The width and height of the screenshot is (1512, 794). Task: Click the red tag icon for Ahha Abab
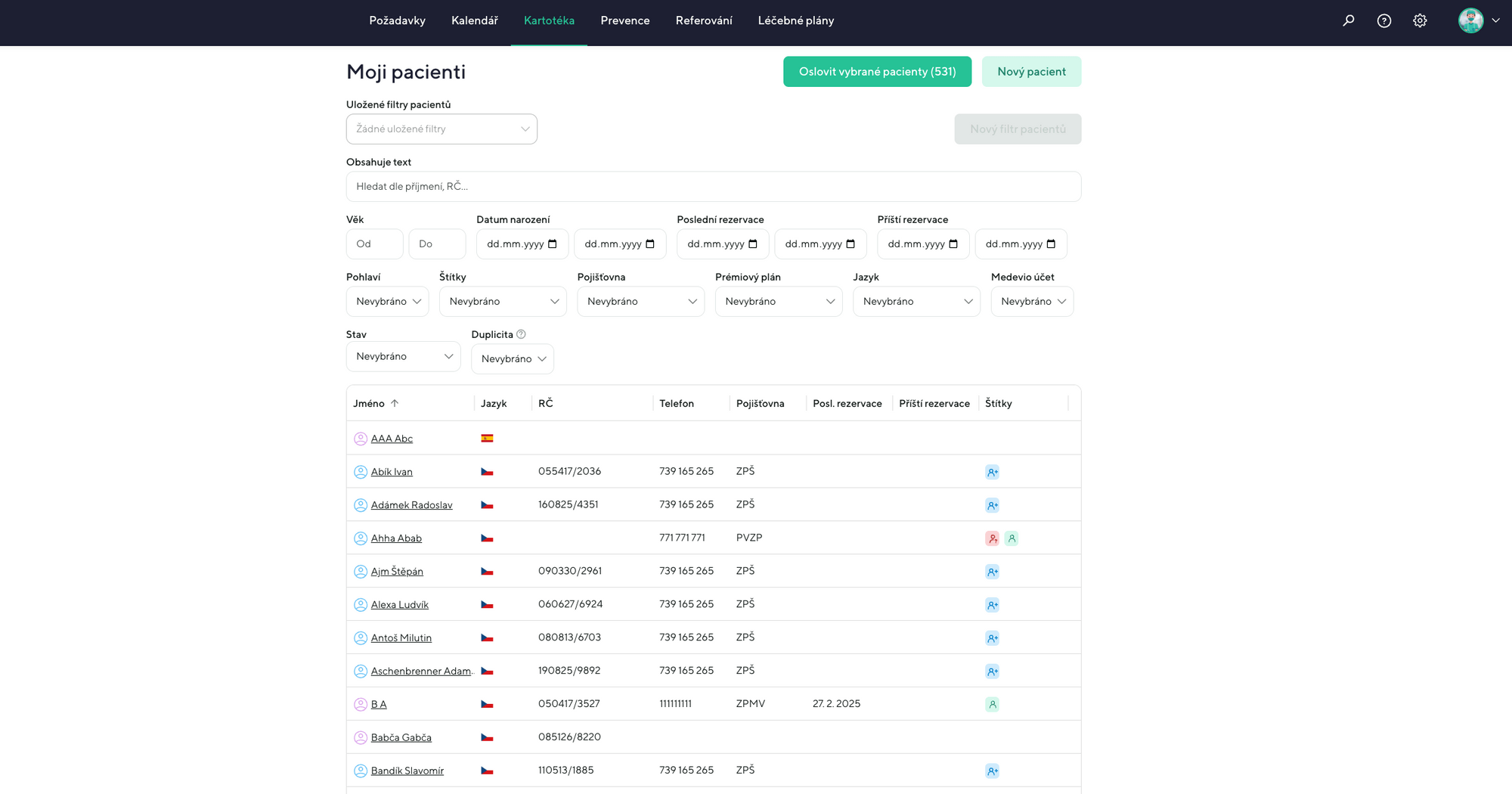[992, 538]
